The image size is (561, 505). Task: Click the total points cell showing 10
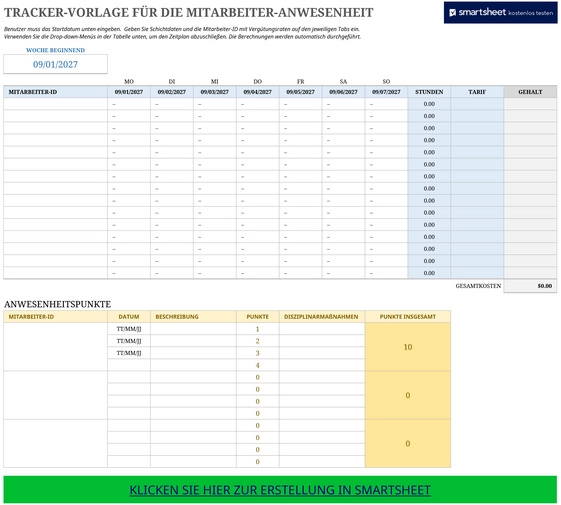[x=408, y=347]
